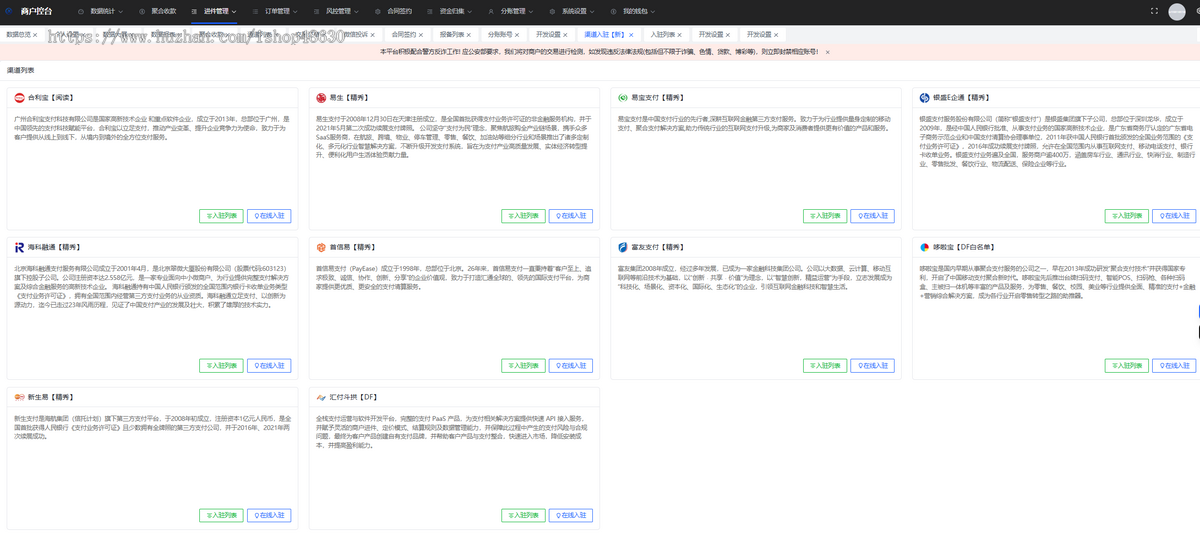Click the 商户控台 logo title
This screenshot has width=1200, height=537.
point(36,11)
